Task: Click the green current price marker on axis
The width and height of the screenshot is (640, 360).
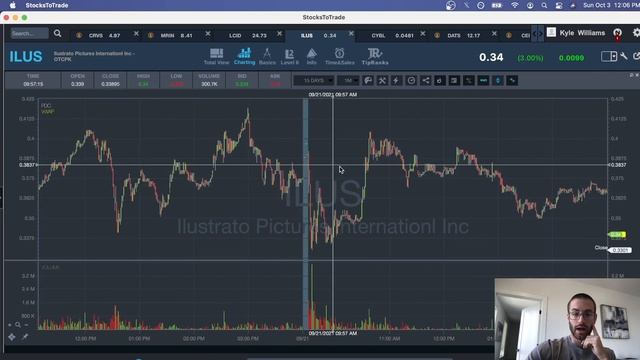Action: click(617, 234)
